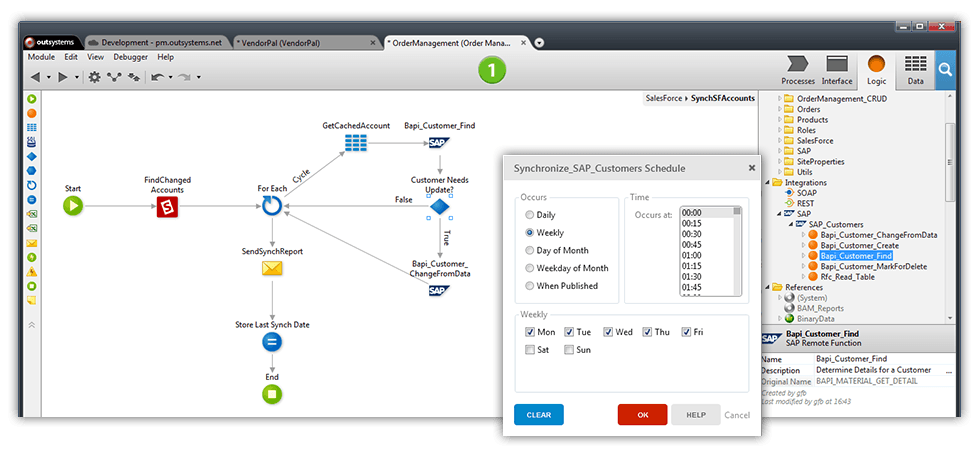Open the tab overflow dropdown beside OrderManagement tab
Screen dimensions: 980x466
coord(540,43)
